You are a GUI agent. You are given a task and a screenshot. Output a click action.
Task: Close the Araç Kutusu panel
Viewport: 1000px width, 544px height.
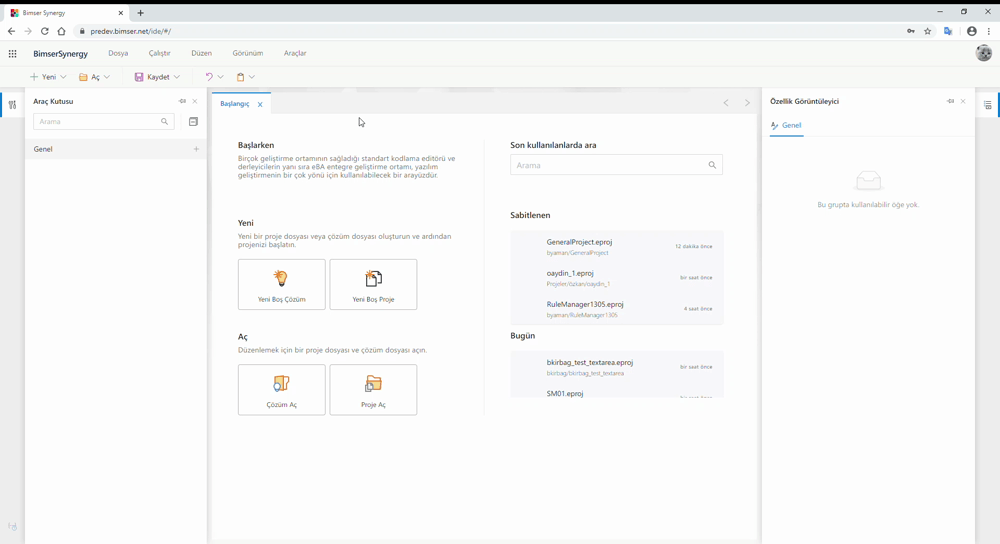(x=195, y=101)
